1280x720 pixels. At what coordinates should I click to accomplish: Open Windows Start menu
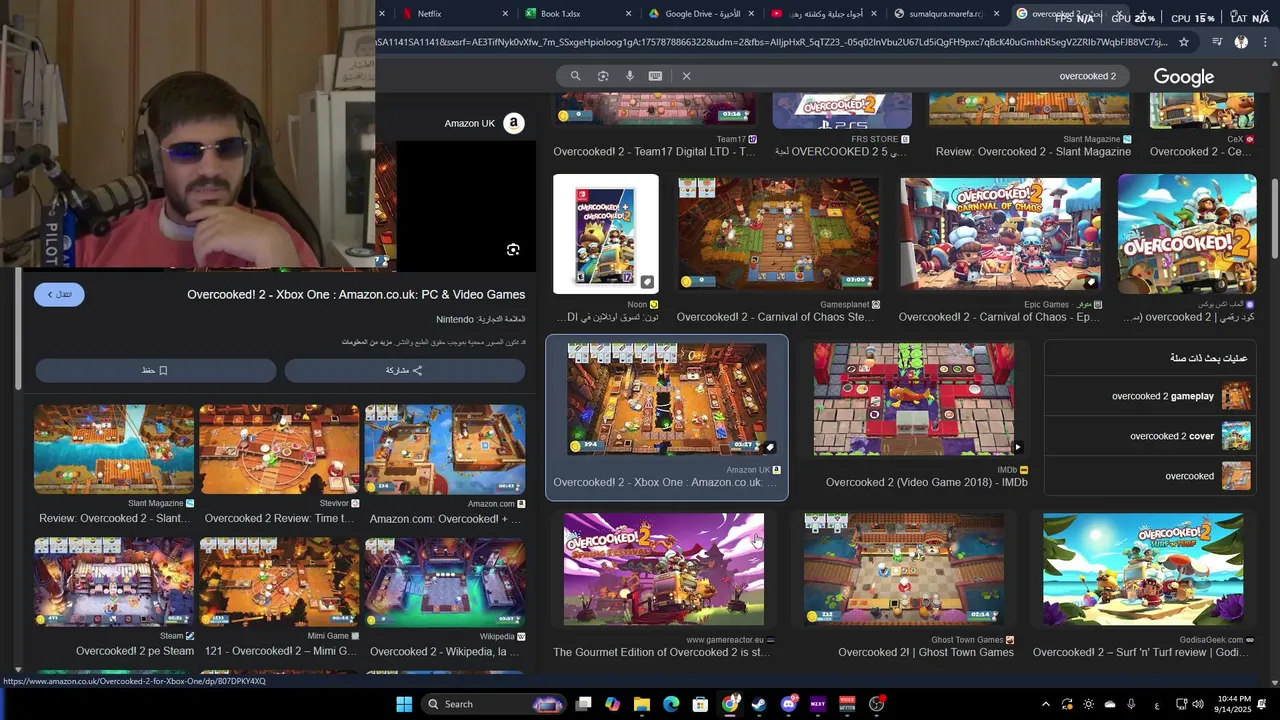404,704
